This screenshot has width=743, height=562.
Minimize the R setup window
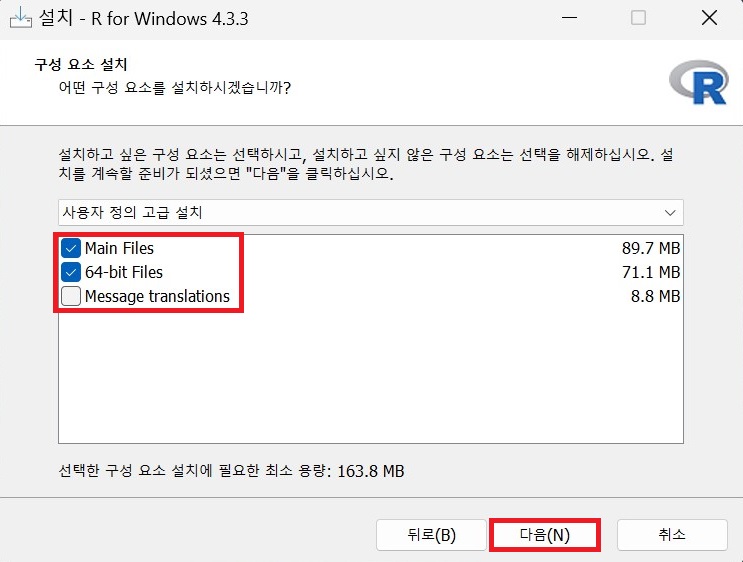tap(569, 18)
